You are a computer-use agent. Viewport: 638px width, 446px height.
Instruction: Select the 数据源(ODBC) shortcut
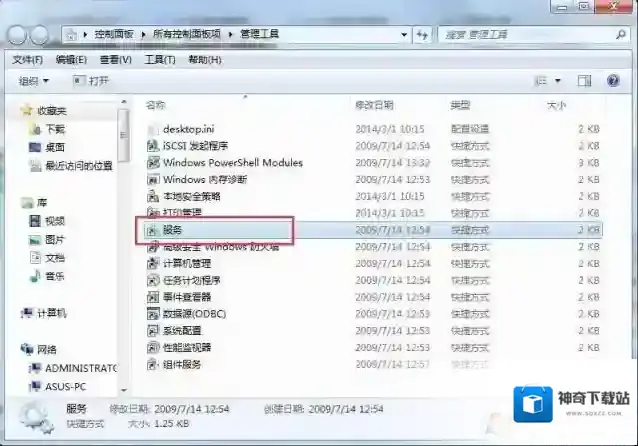tap(191, 313)
